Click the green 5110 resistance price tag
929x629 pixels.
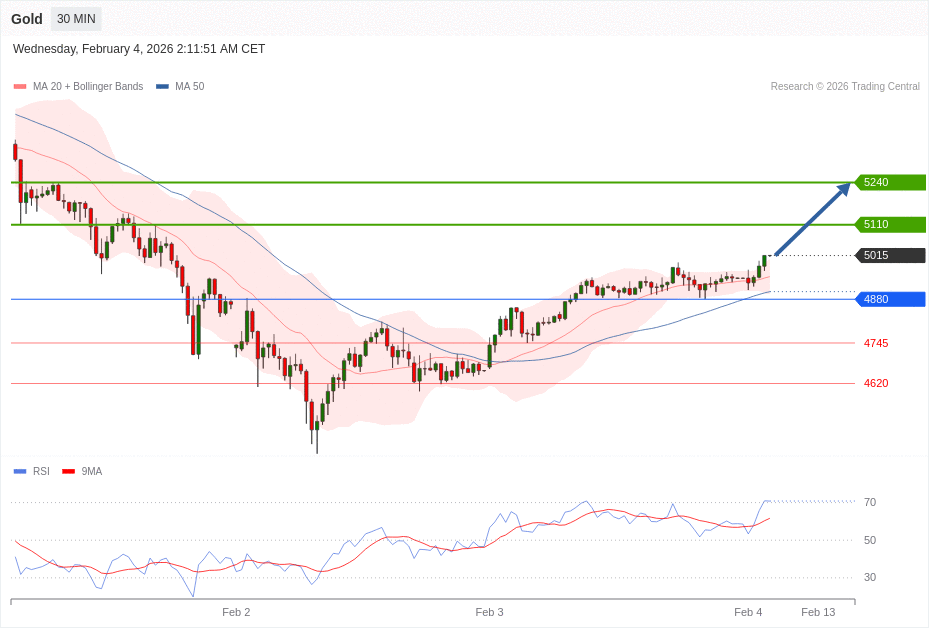[888, 224]
